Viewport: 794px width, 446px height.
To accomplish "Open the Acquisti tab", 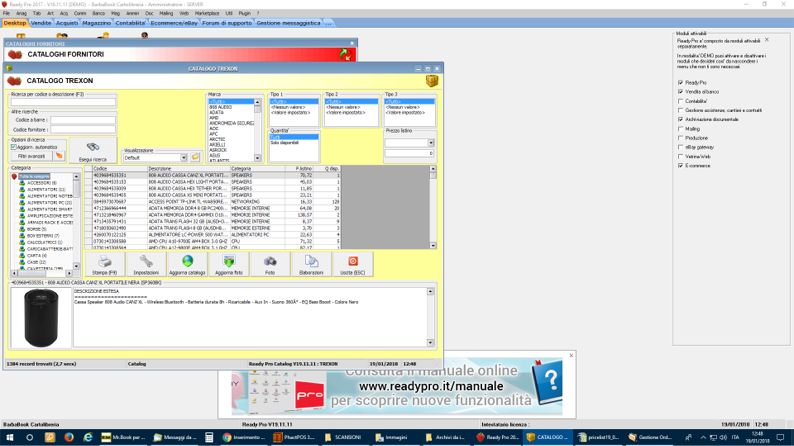I will click(67, 23).
